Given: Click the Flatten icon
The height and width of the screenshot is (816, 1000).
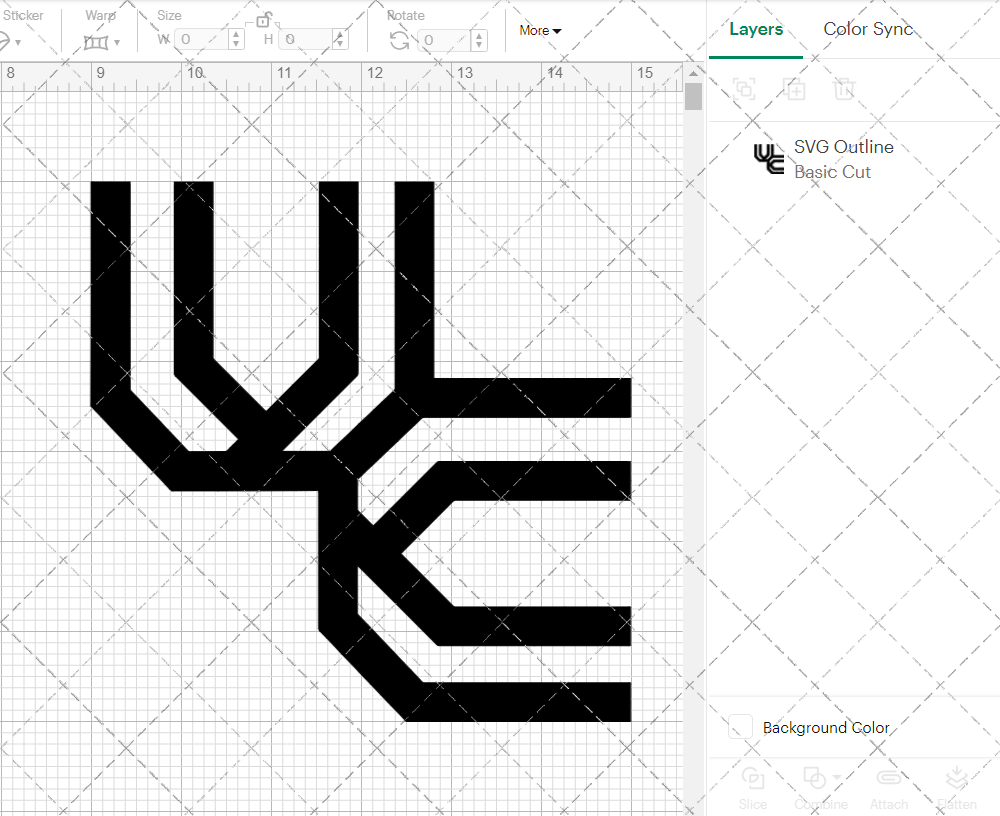Looking at the screenshot, I should pos(957,780).
